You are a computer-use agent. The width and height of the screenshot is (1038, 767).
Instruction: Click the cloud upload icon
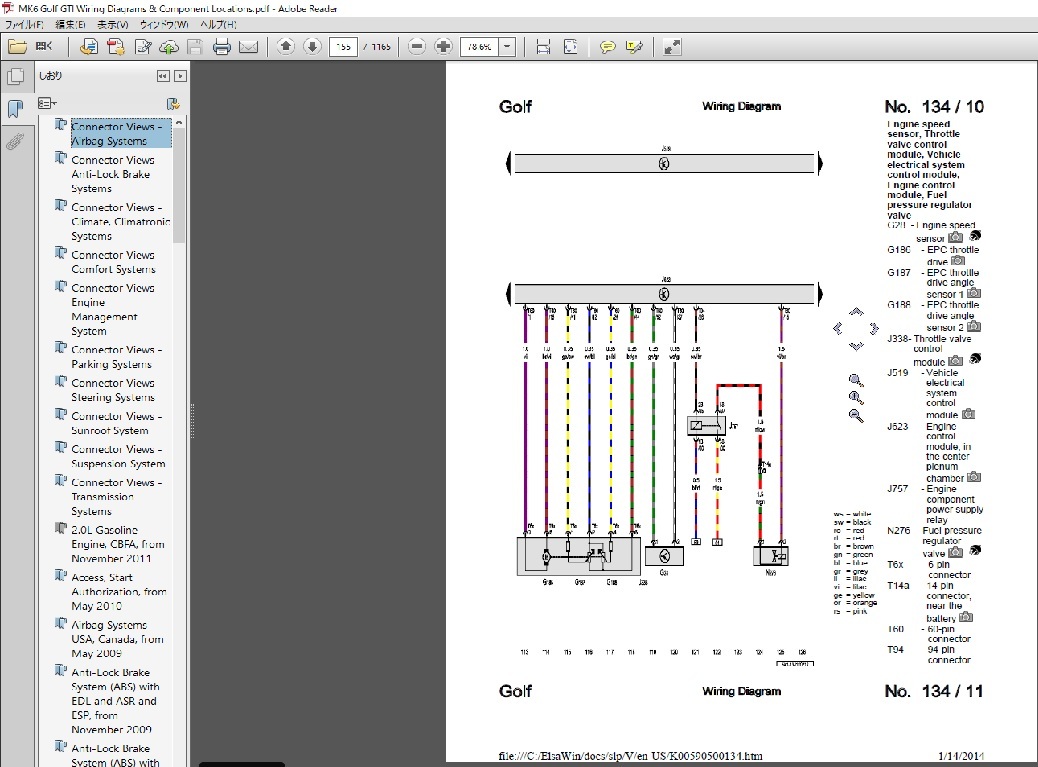point(169,46)
